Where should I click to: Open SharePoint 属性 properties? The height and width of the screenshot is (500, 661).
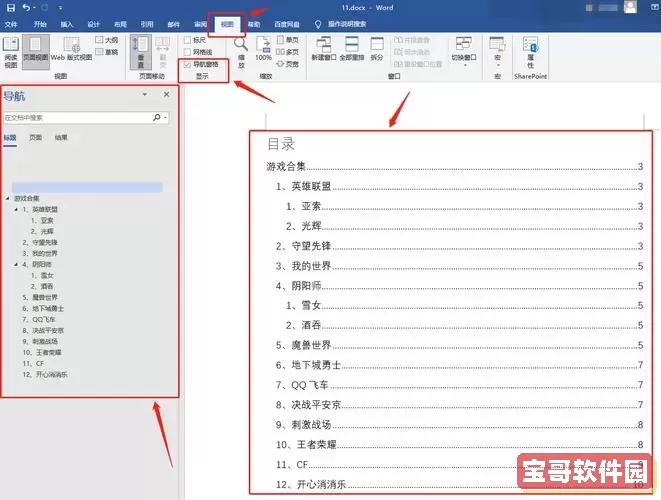(x=530, y=52)
